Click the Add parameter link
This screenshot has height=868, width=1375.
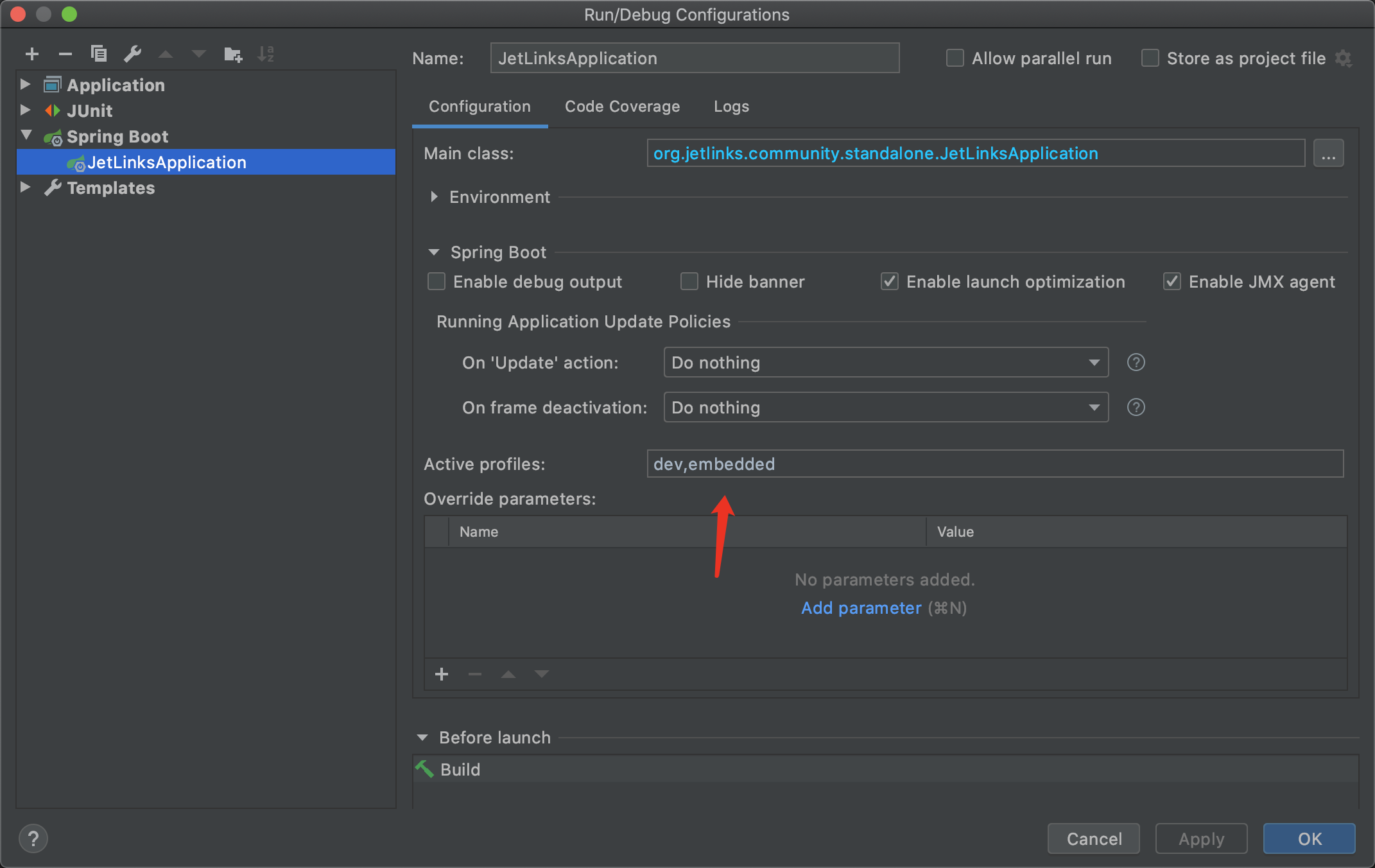[x=861, y=608]
